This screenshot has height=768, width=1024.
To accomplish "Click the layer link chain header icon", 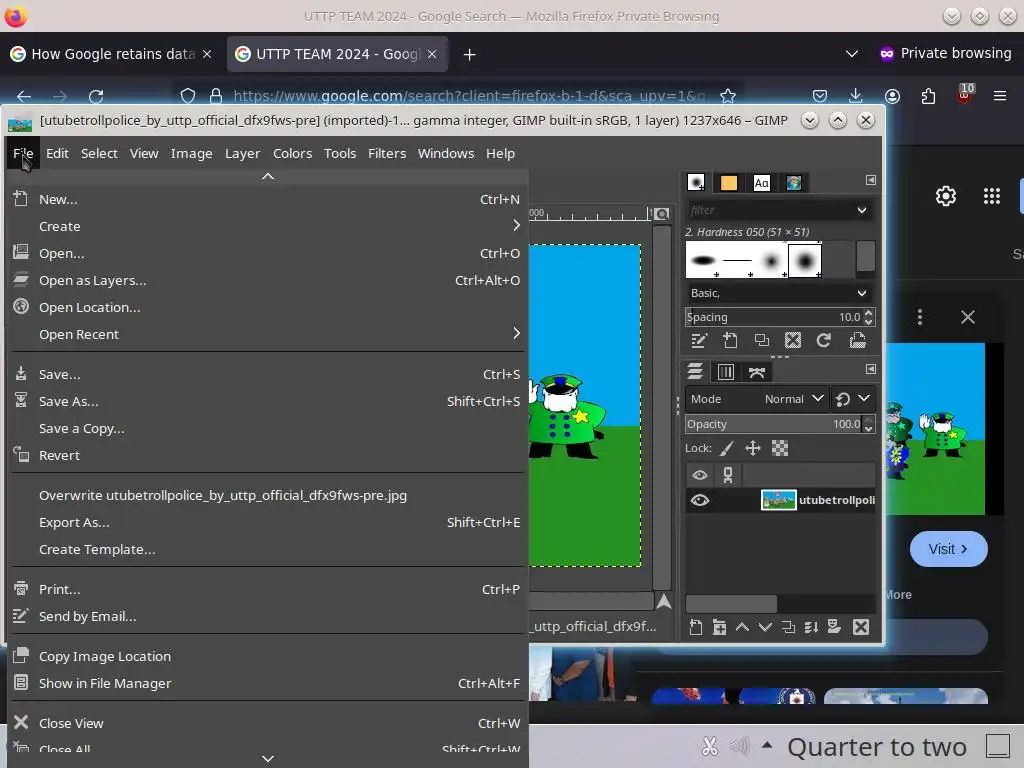I will [728, 475].
